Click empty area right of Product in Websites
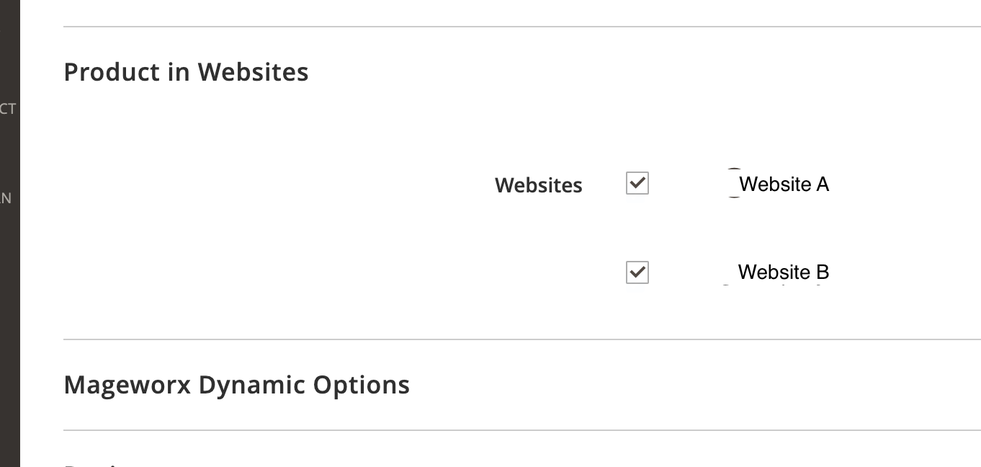The width and height of the screenshot is (981, 467). point(650,72)
